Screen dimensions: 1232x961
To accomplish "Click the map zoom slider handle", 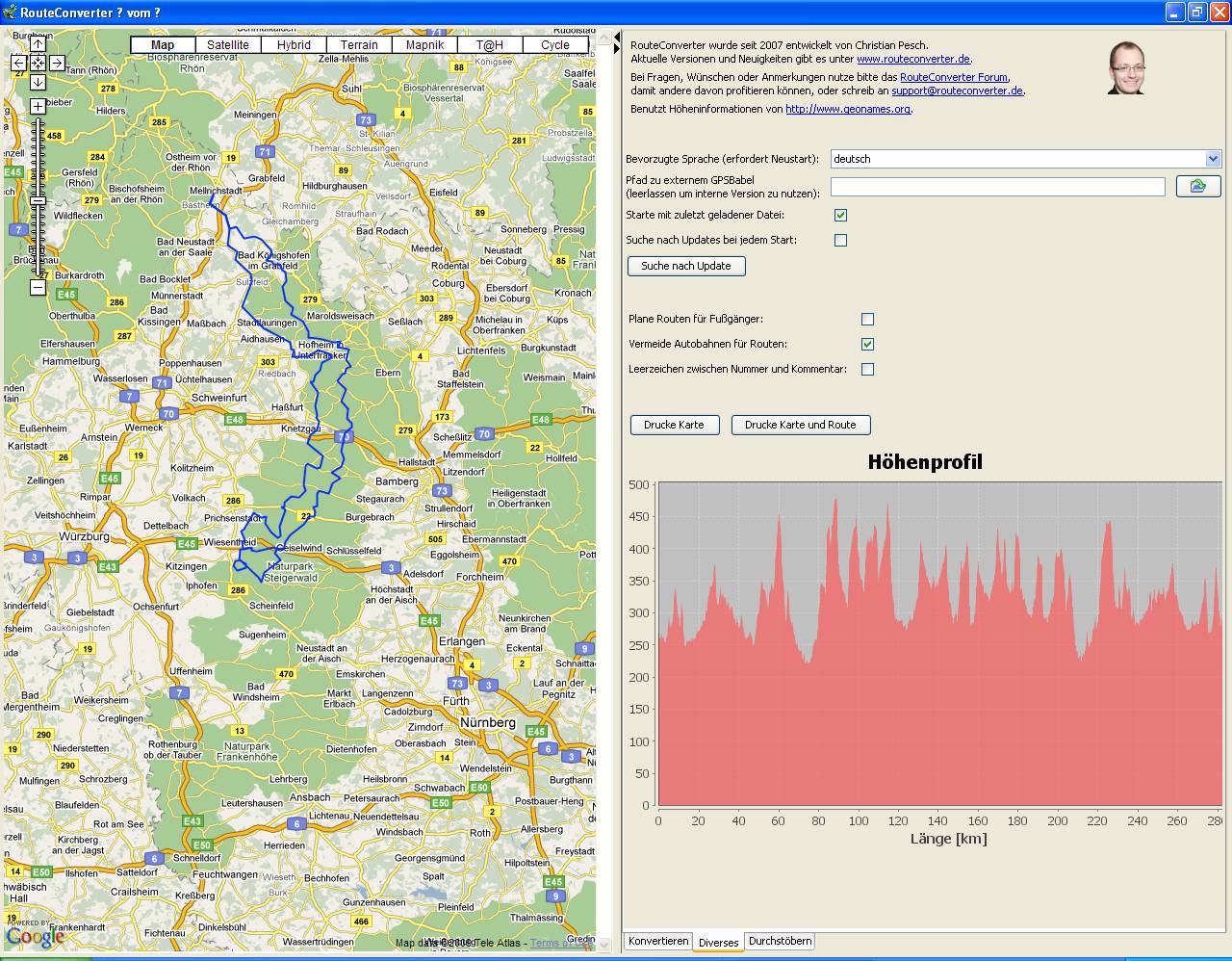I will click(x=38, y=201).
